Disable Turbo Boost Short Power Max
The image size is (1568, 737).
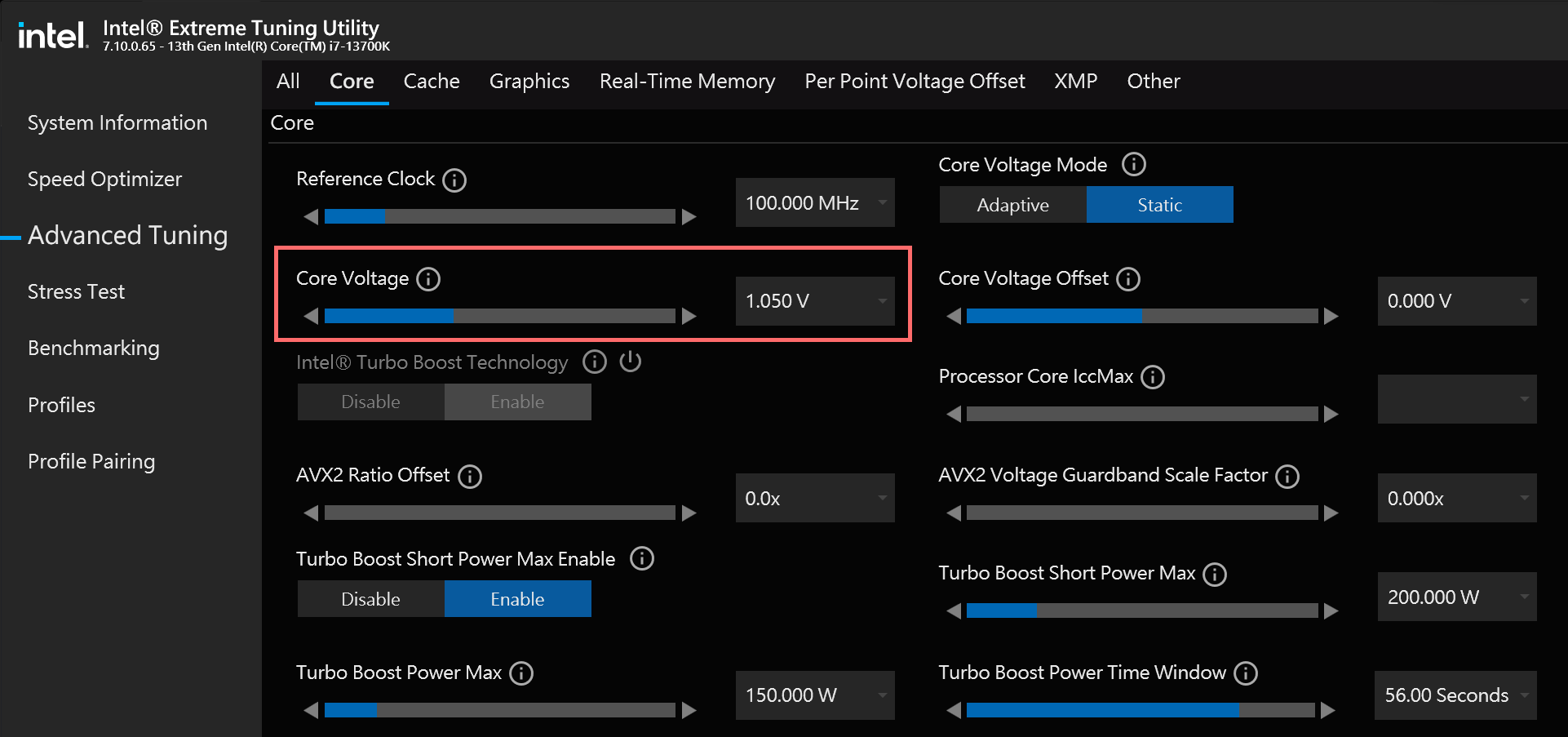370,599
